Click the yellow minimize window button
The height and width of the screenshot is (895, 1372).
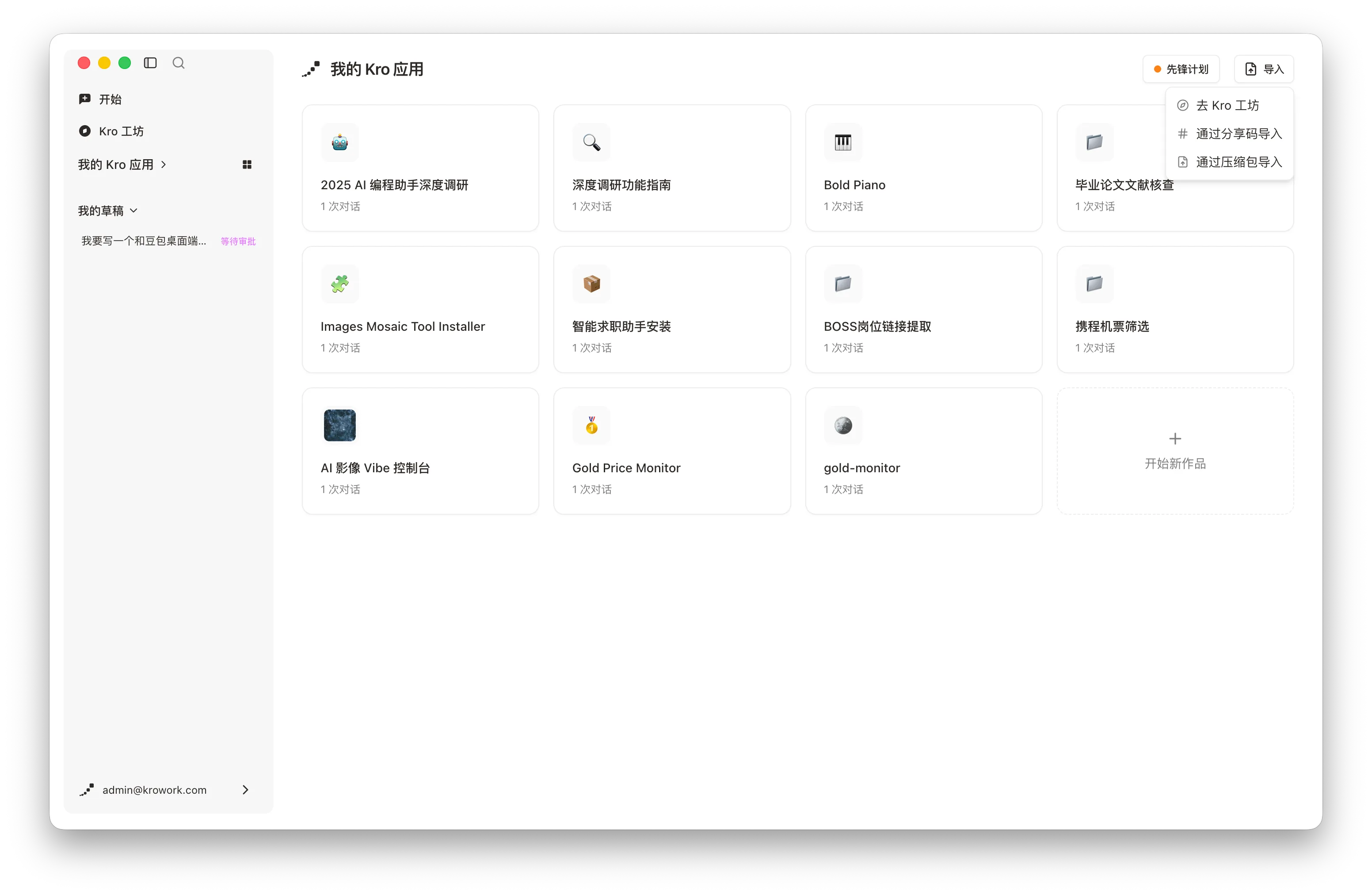[x=104, y=63]
